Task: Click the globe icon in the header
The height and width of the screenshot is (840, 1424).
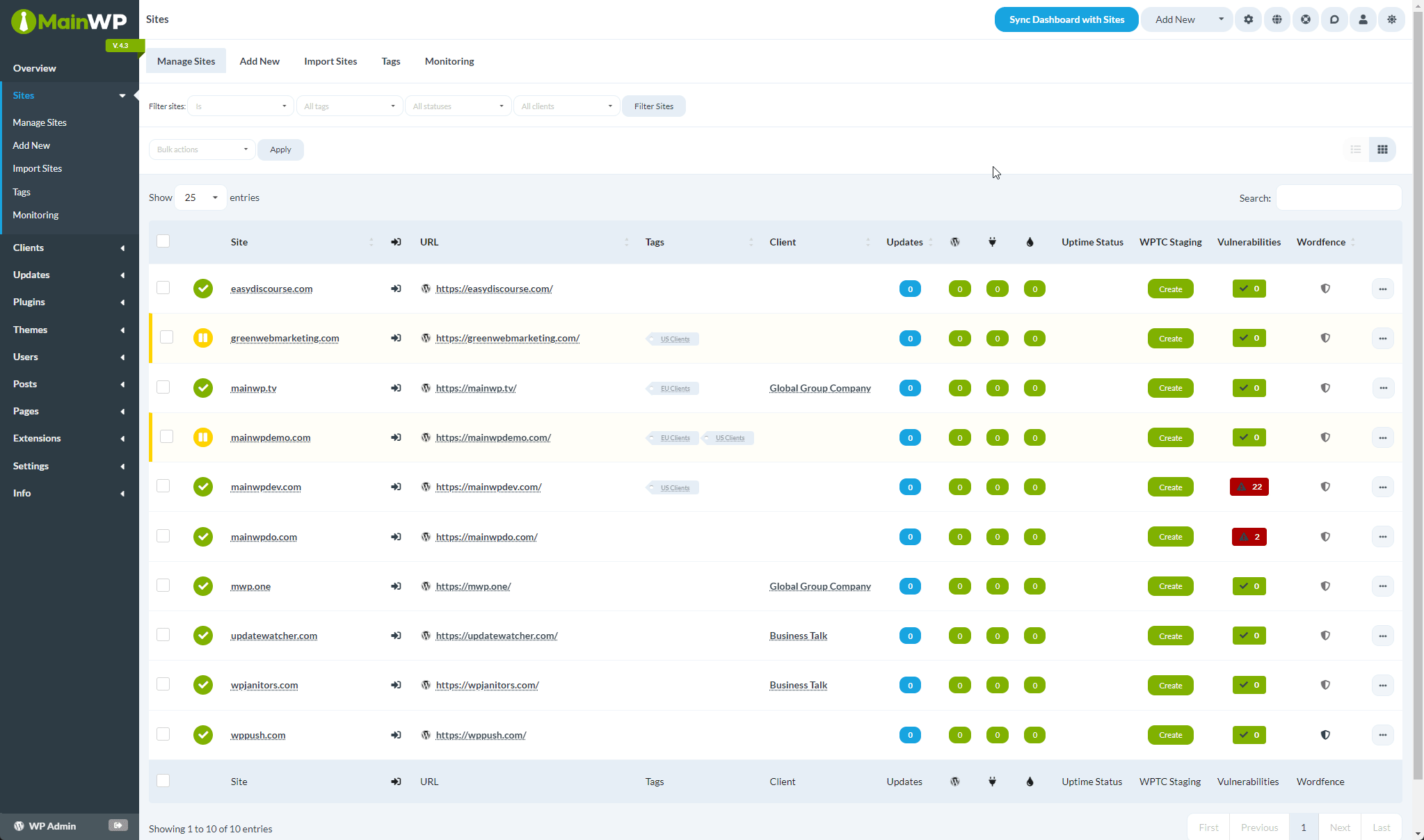Action: [1277, 19]
